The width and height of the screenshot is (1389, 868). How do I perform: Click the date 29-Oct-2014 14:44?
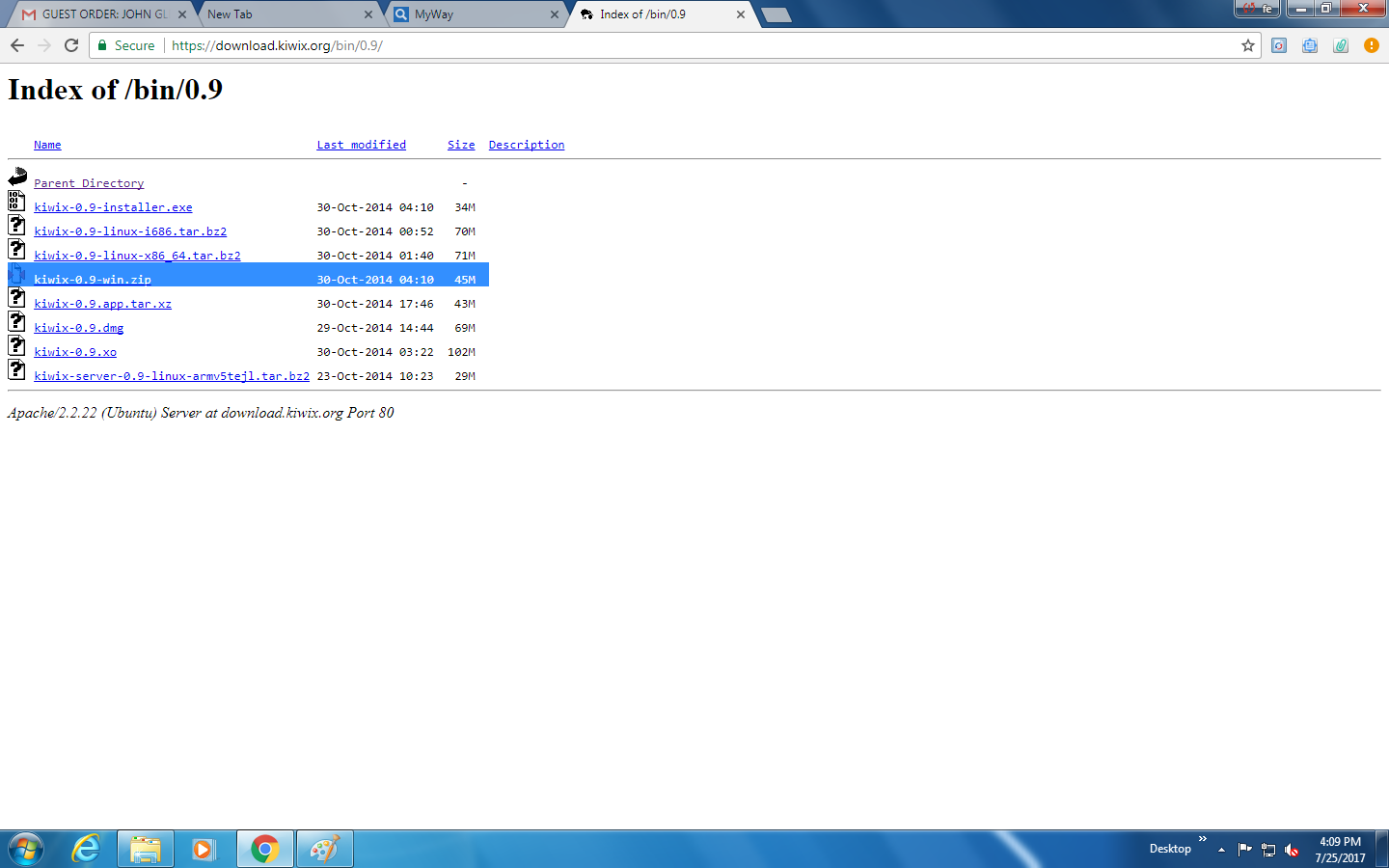(375, 328)
